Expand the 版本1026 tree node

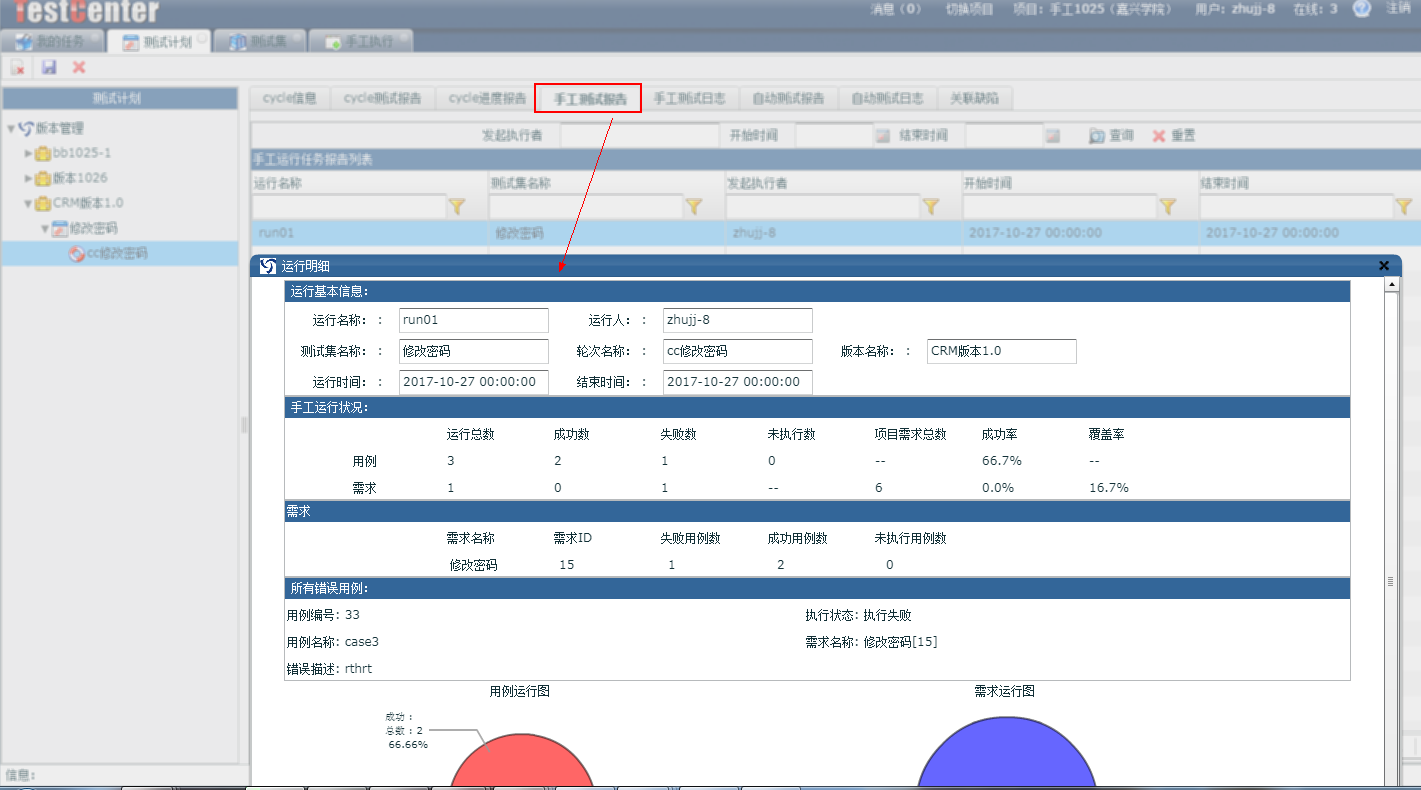29,178
